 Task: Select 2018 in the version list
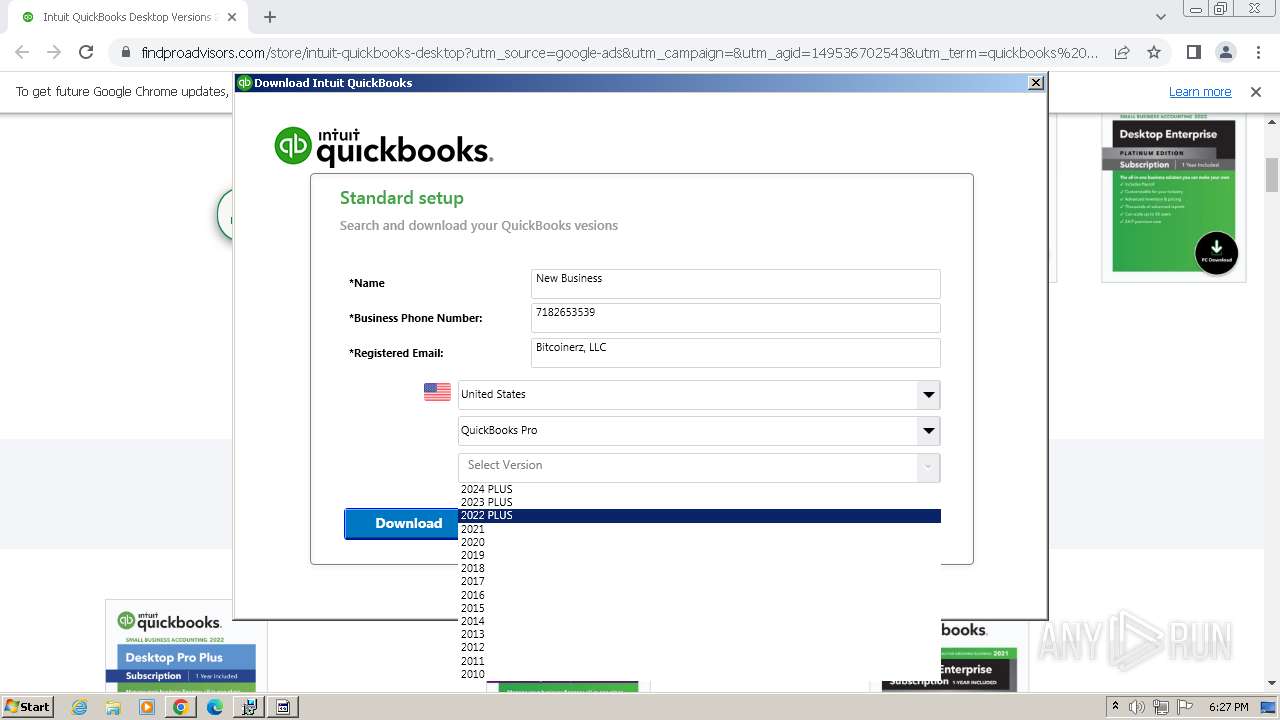699,568
